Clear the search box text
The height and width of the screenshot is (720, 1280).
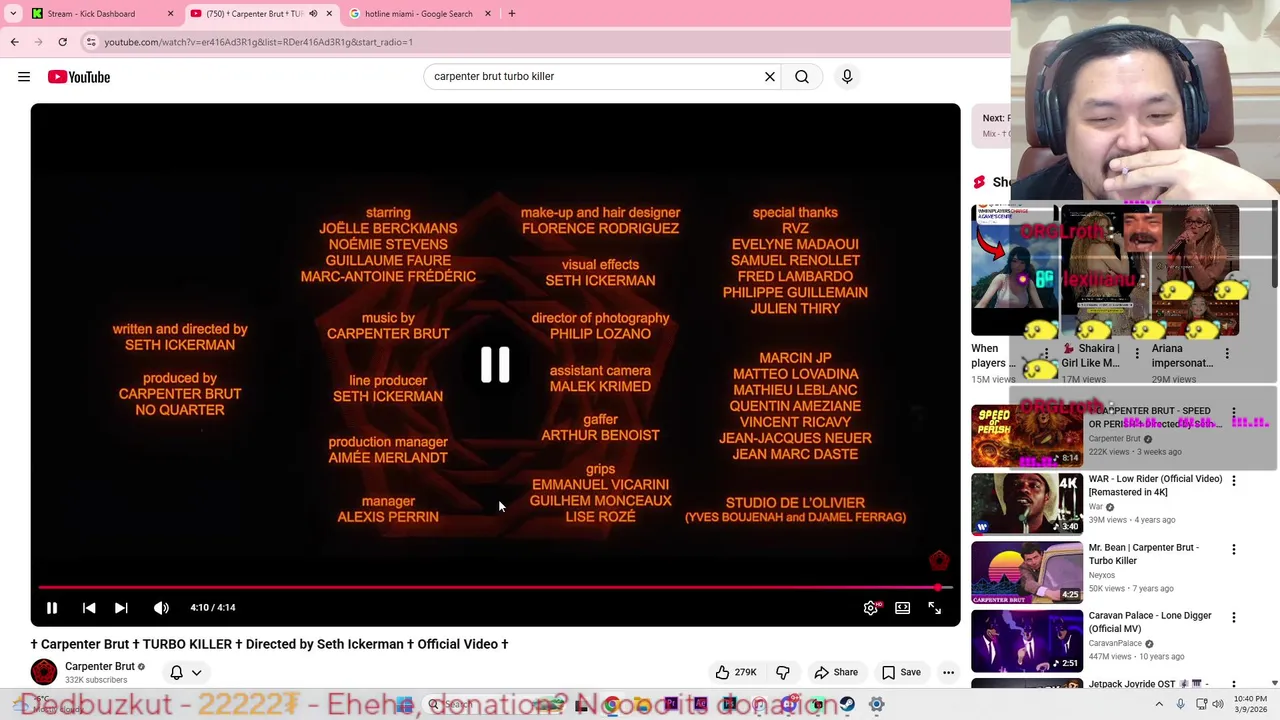pyautogui.click(x=770, y=77)
